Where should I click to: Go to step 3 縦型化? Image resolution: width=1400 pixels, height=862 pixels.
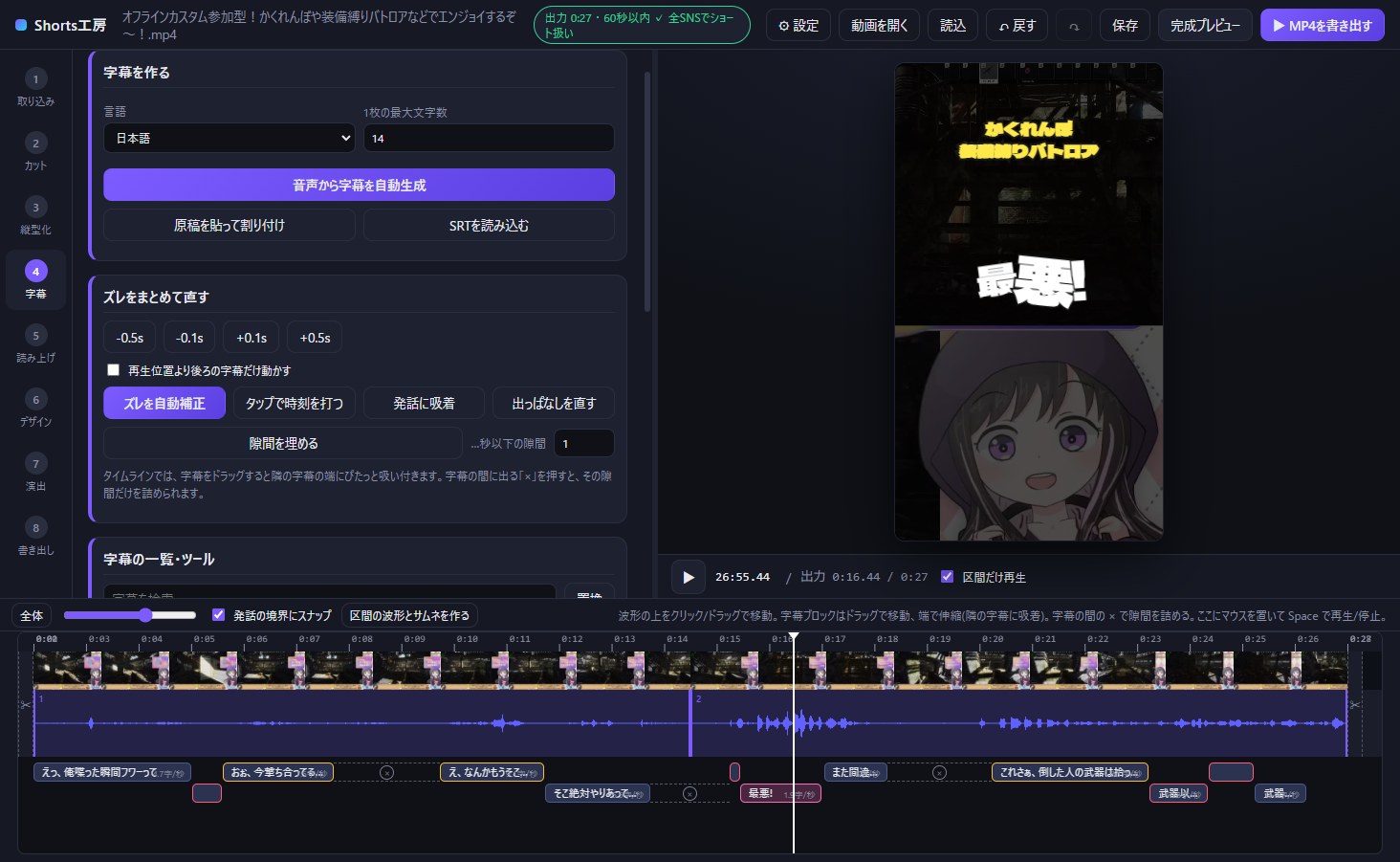tap(35, 215)
